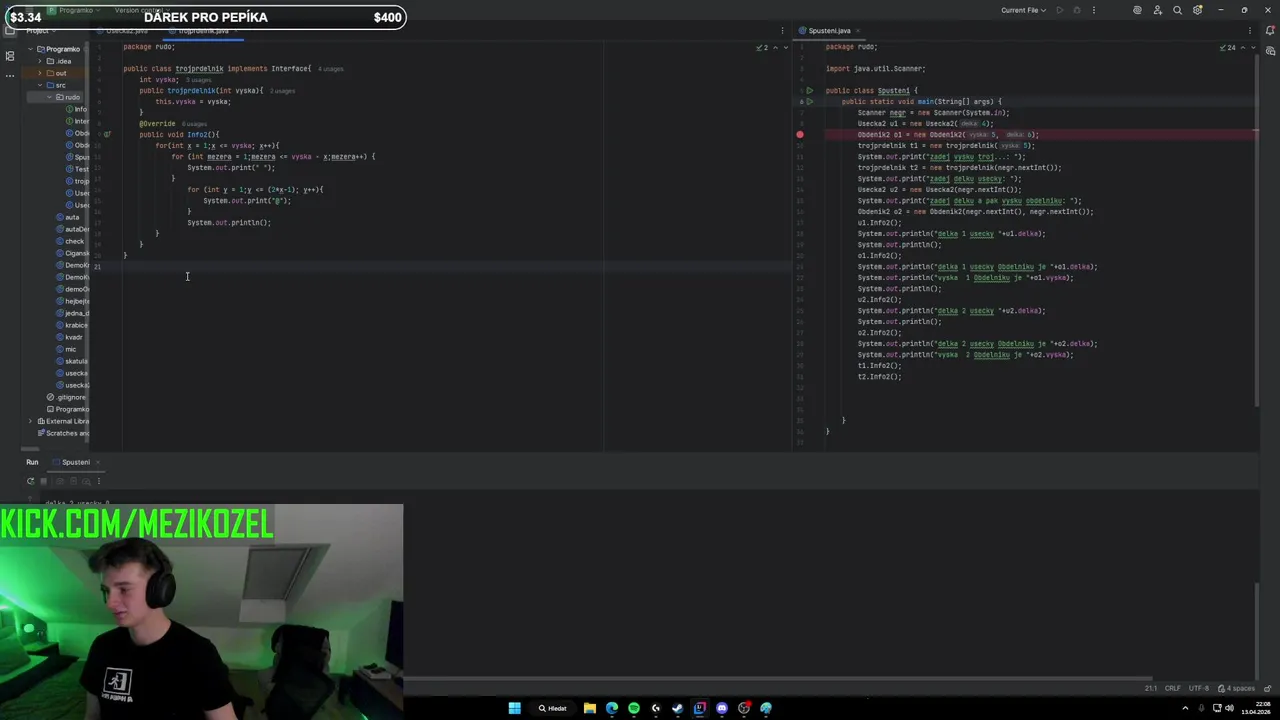The image size is (1280, 720).
Task: Select the trojprdelnik.java tab
Action: click(203, 31)
